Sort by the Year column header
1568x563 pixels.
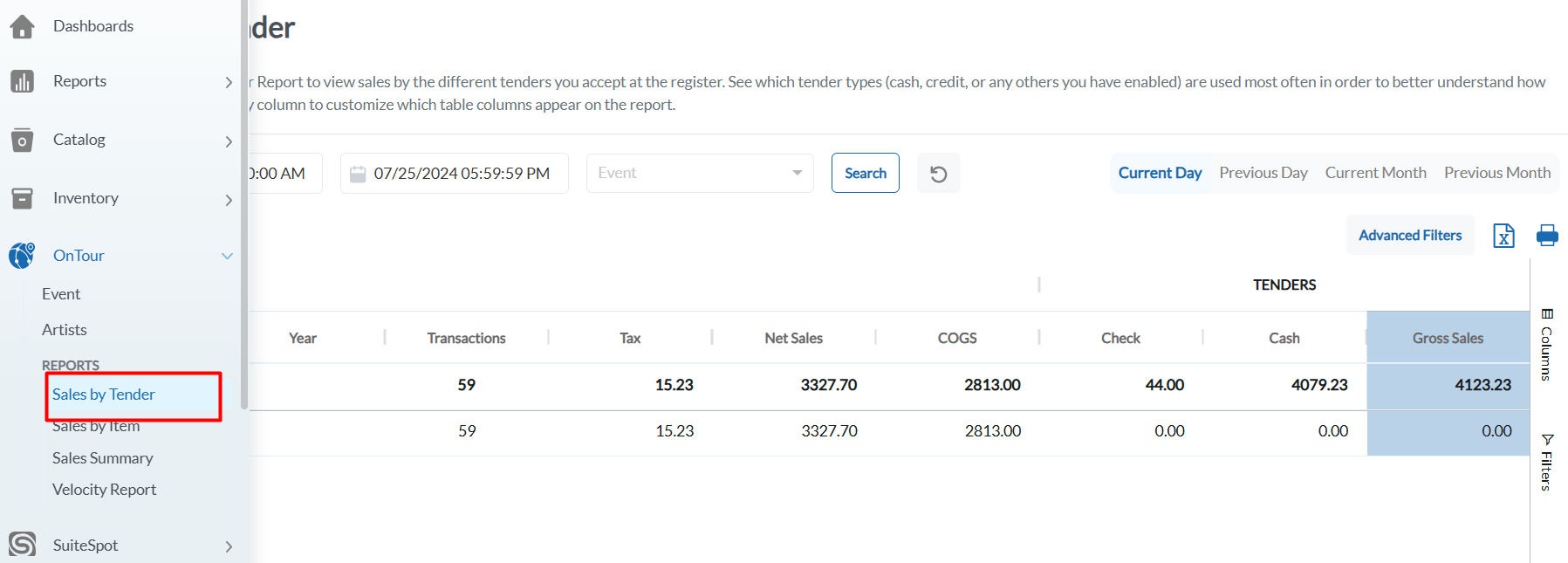click(x=303, y=338)
